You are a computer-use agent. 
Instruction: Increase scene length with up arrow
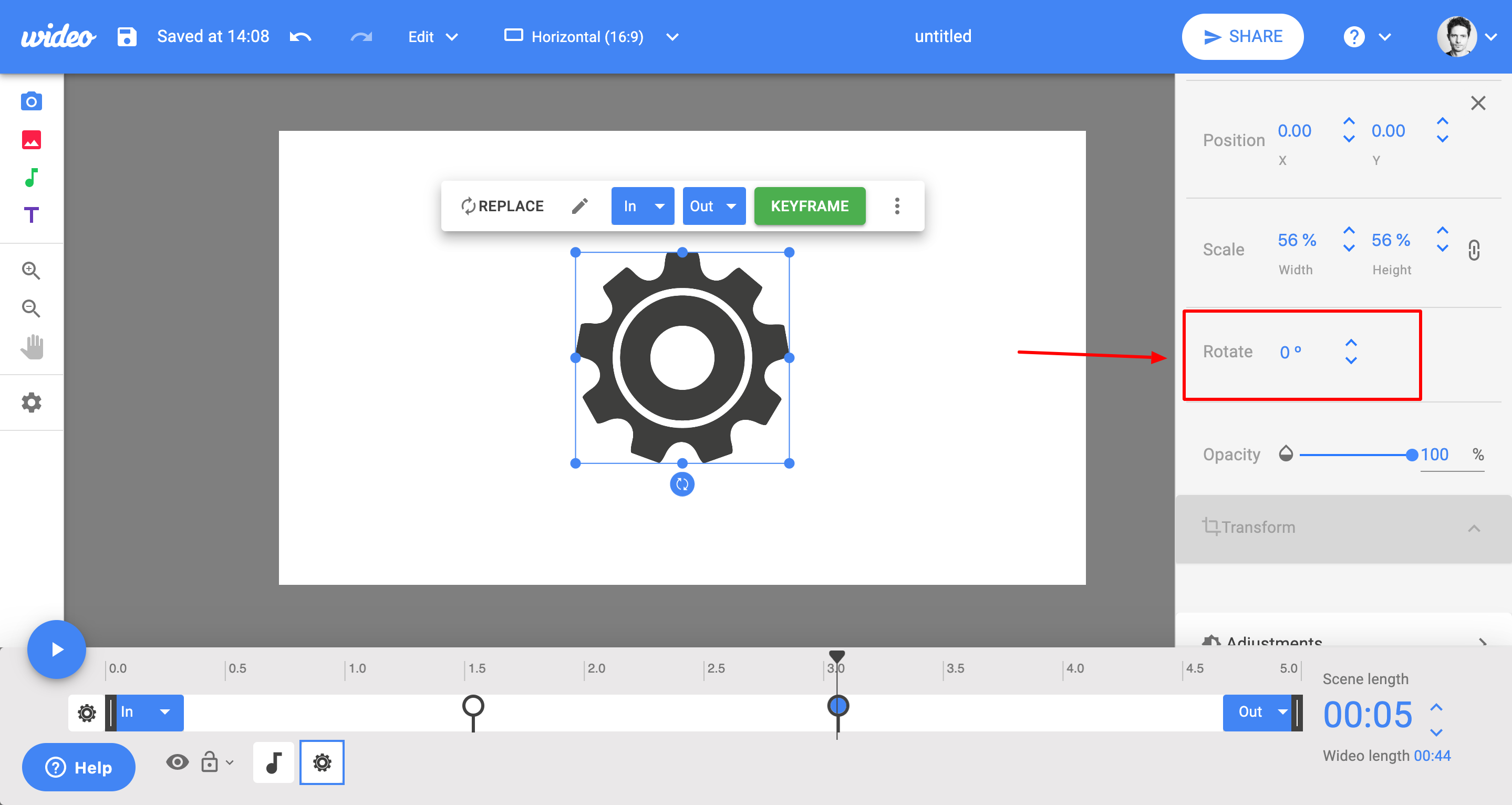coord(1436,707)
